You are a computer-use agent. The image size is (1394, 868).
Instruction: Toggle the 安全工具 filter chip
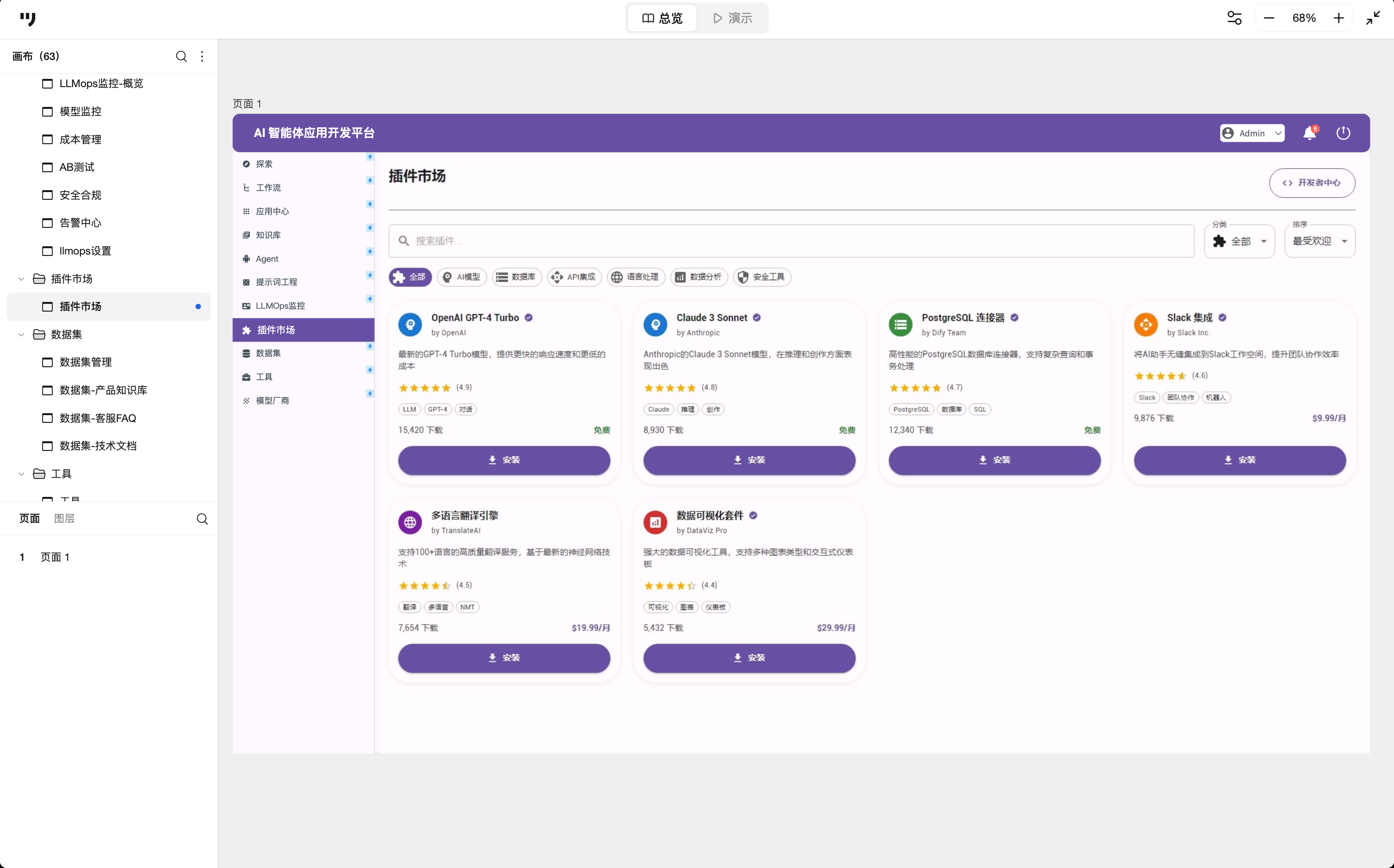point(761,277)
